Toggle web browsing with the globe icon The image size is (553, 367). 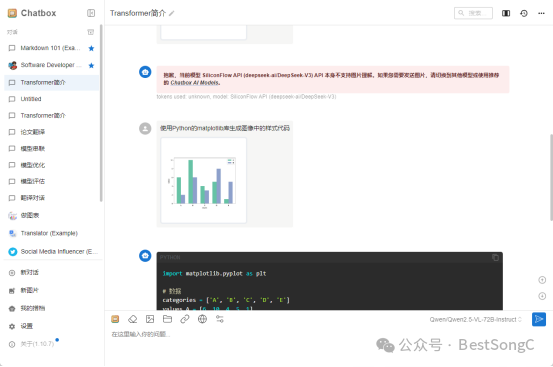coord(202,319)
